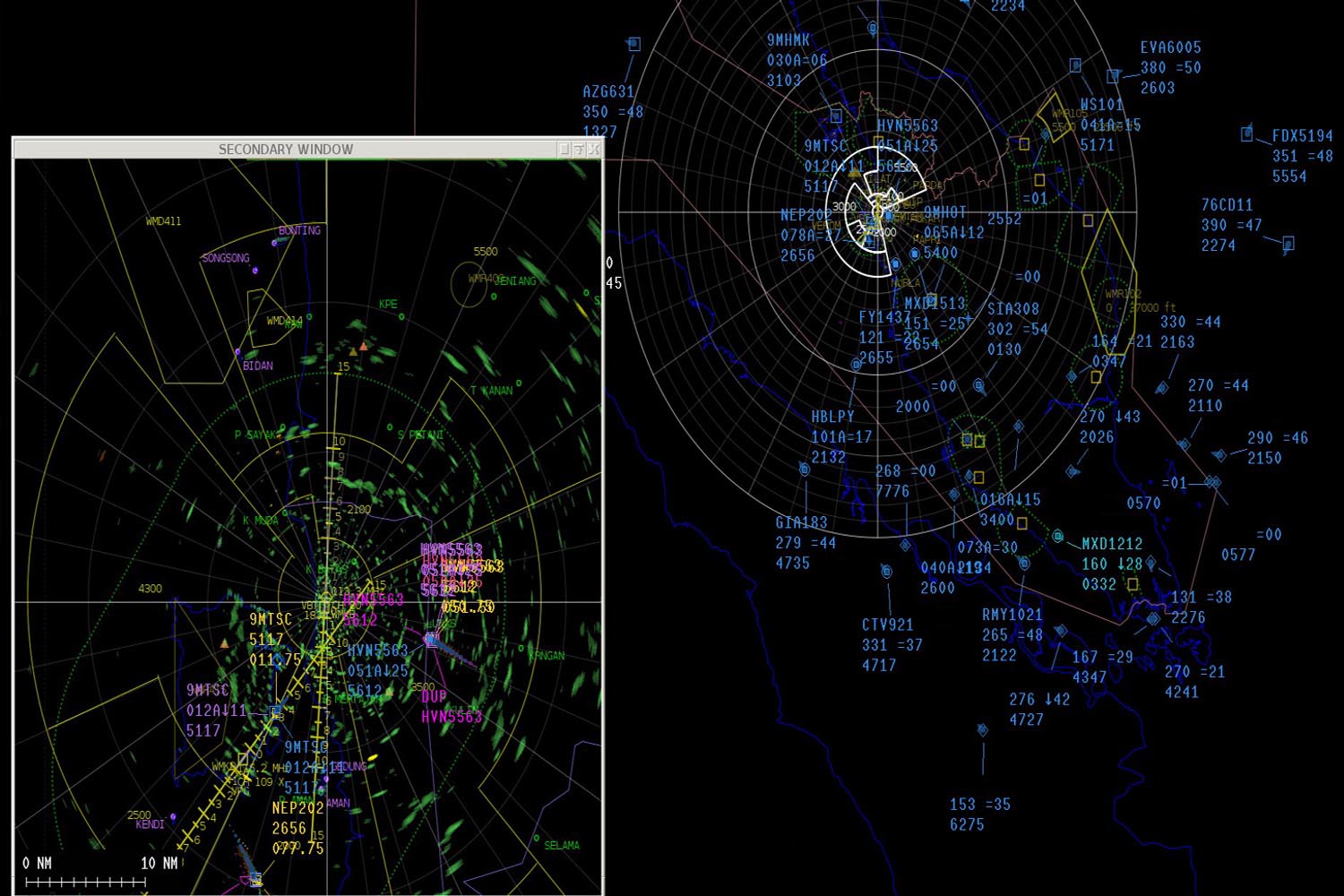Click the EVA6005 callsign label

pyautogui.click(x=1170, y=47)
